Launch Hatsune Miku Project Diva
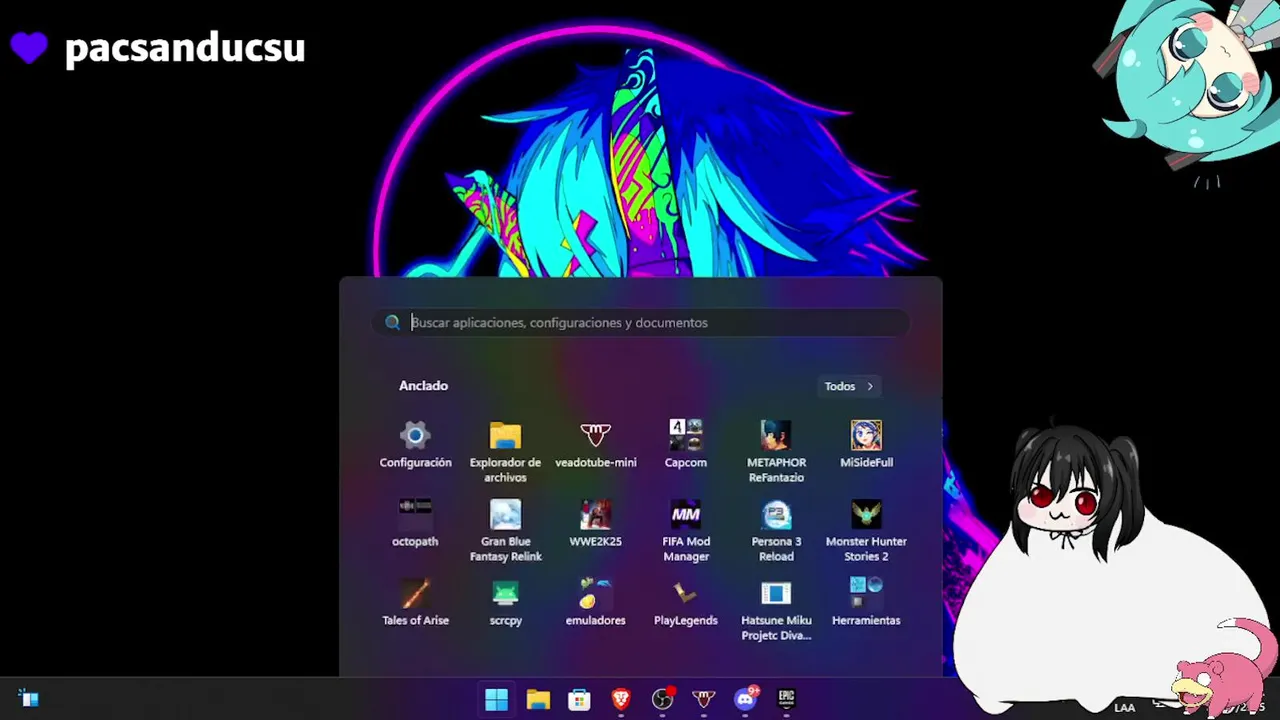 [x=776, y=609]
